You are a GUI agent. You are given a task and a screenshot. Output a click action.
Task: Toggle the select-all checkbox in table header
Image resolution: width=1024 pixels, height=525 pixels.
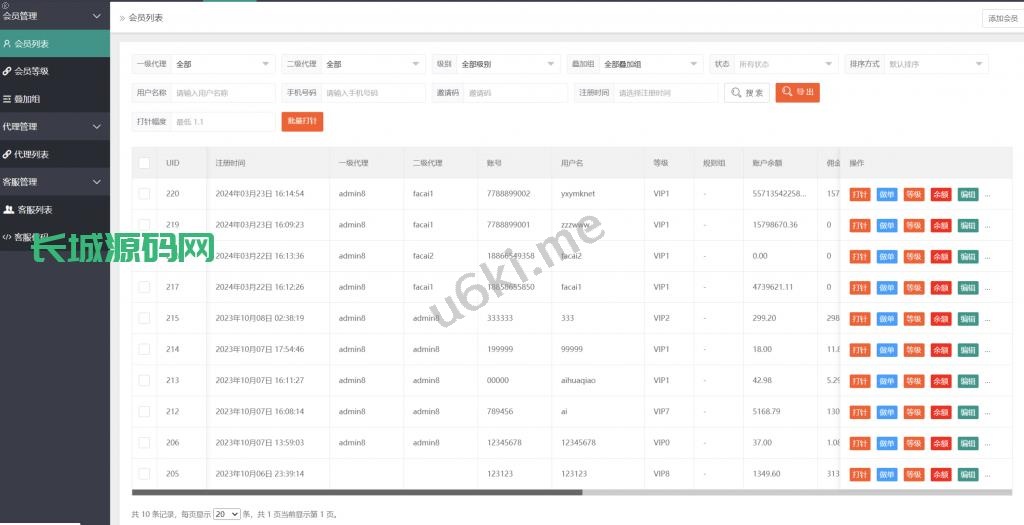(x=145, y=163)
